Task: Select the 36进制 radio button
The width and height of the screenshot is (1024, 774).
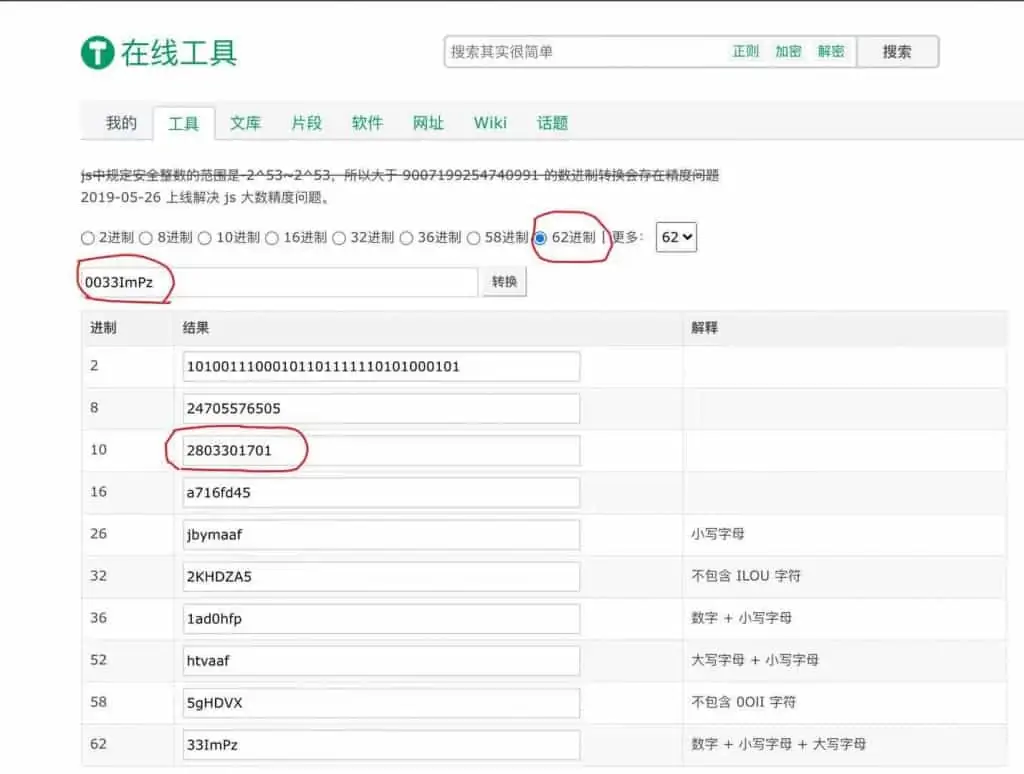Action: [x=408, y=238]
